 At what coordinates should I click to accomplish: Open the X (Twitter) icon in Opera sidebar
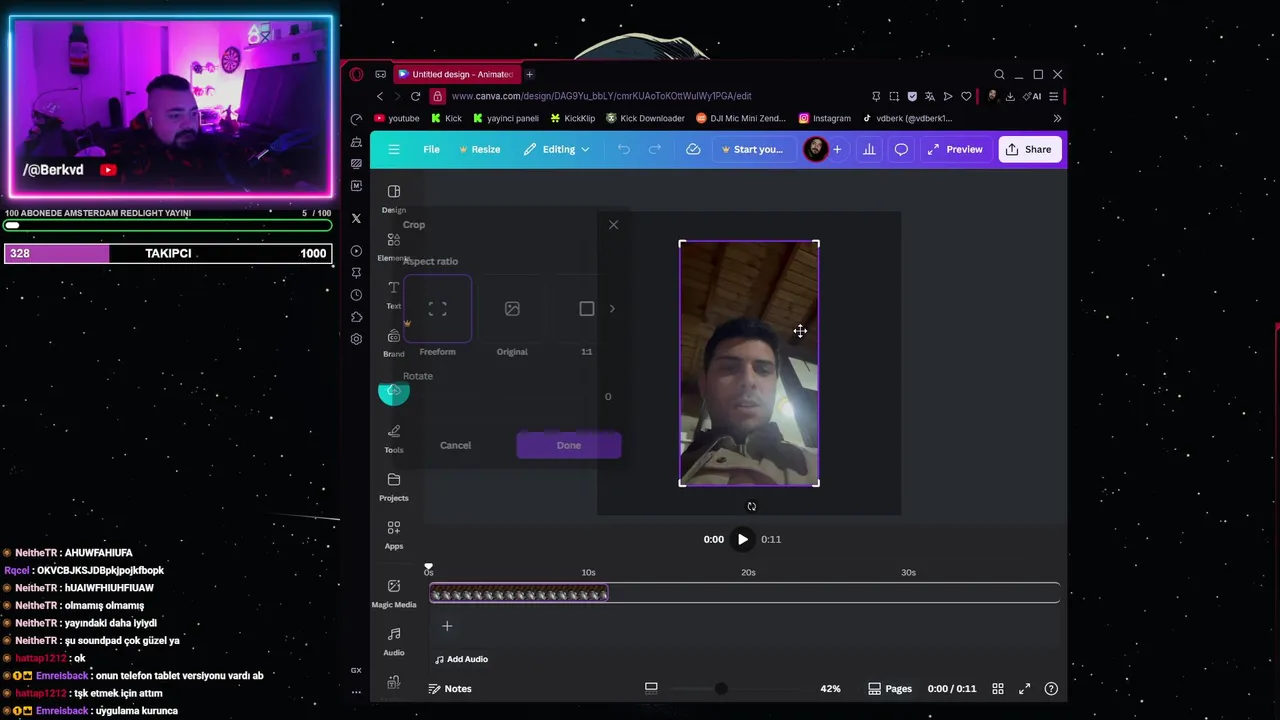click(x=356, y=217)
